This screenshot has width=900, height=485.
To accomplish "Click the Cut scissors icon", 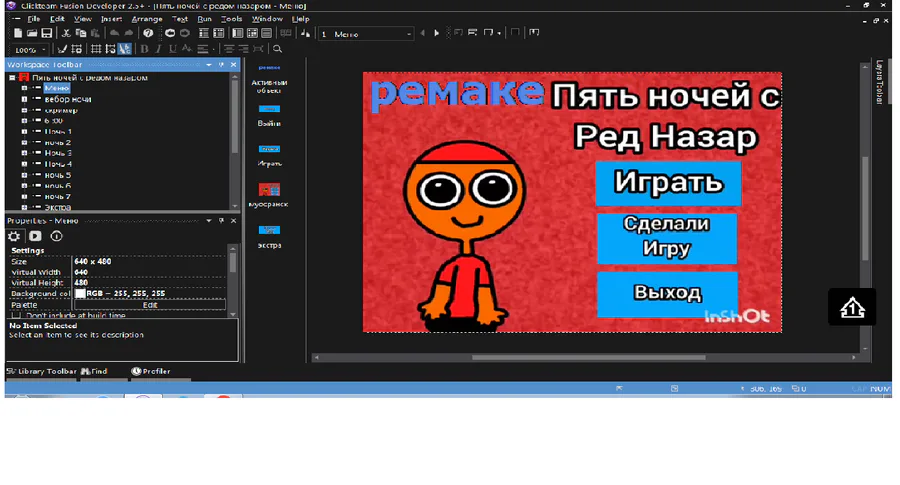I will point(66,33).
